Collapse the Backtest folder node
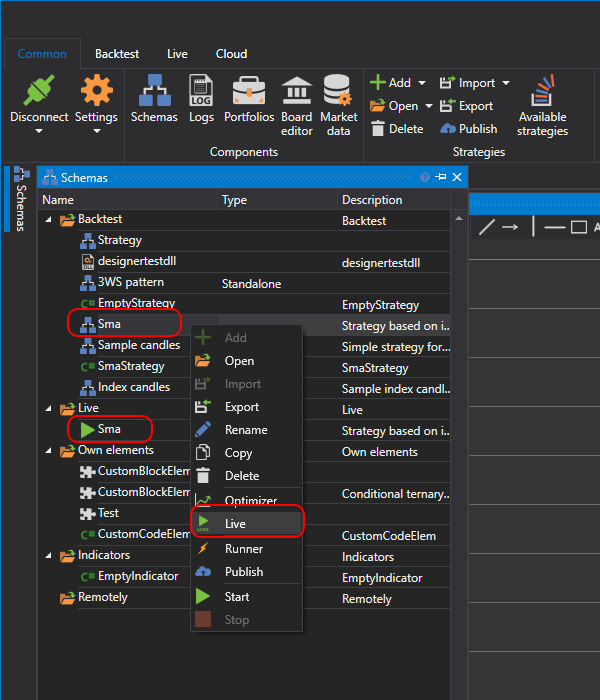 click(x=49, y=219)
